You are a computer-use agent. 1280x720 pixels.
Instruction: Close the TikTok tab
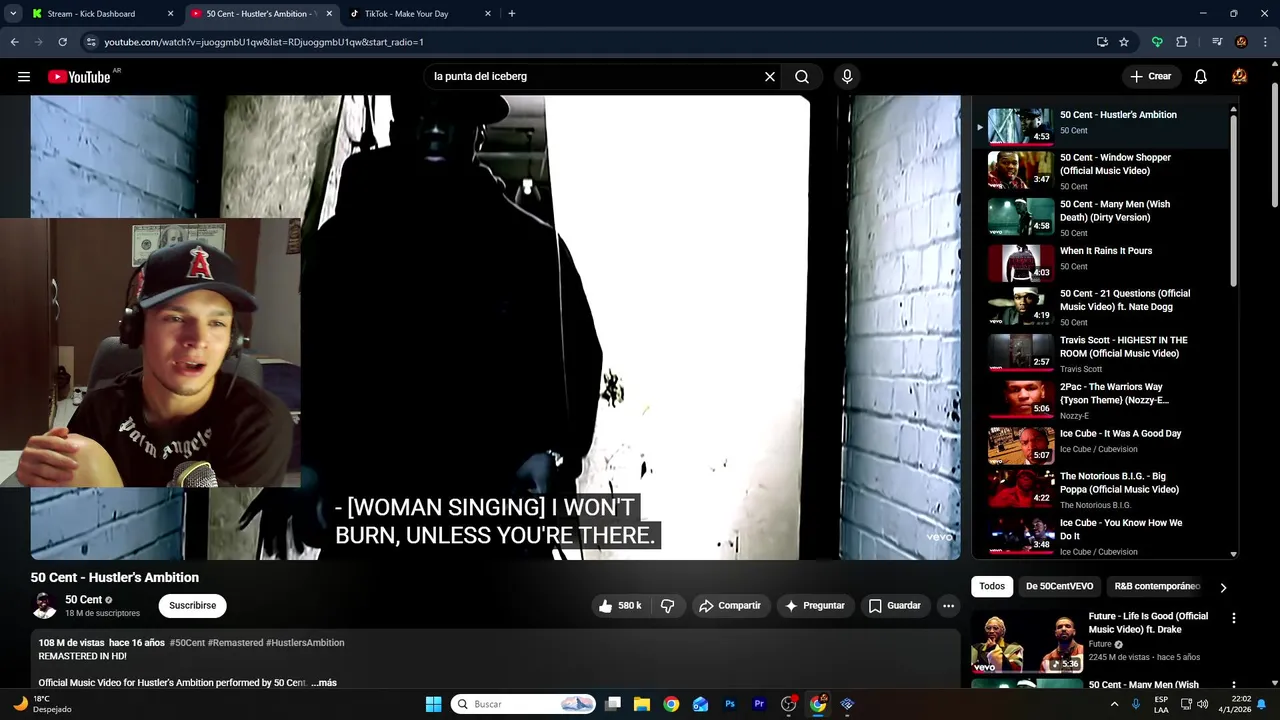pyautogui.click(x=487, y=14)
